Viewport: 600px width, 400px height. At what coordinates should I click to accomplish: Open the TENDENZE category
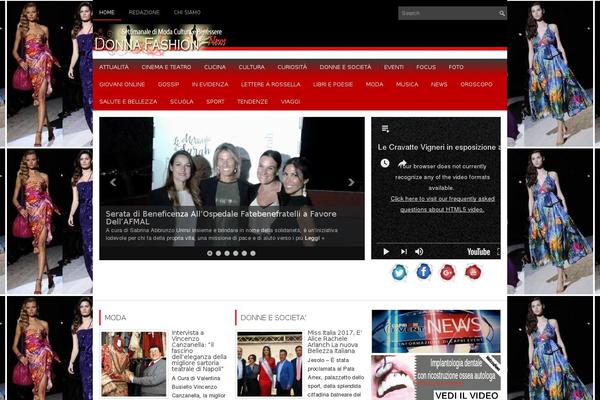pyautogui.click(x=253, y=101)
